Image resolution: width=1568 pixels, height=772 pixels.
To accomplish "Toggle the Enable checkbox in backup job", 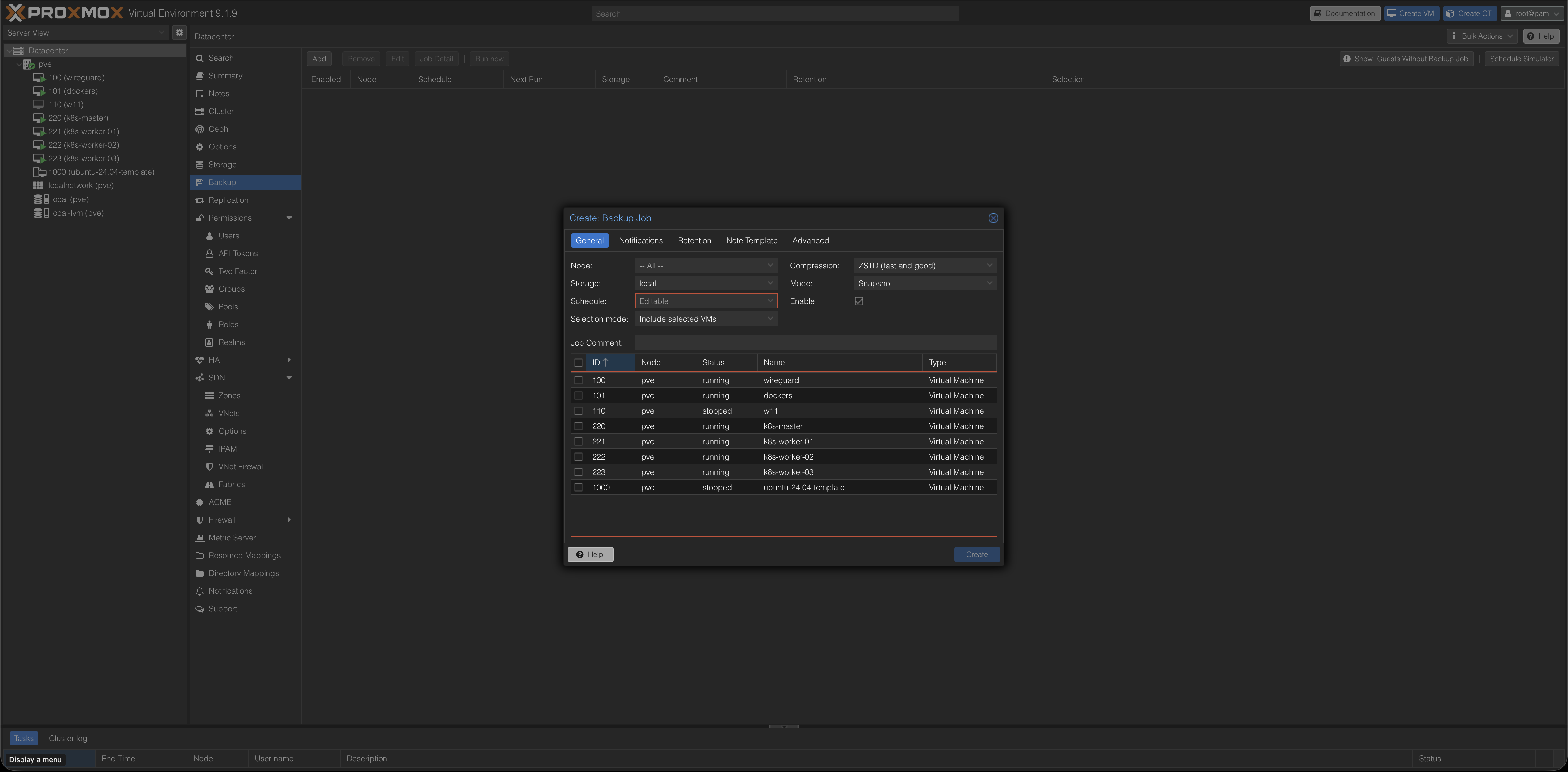I will coord(859,301).
